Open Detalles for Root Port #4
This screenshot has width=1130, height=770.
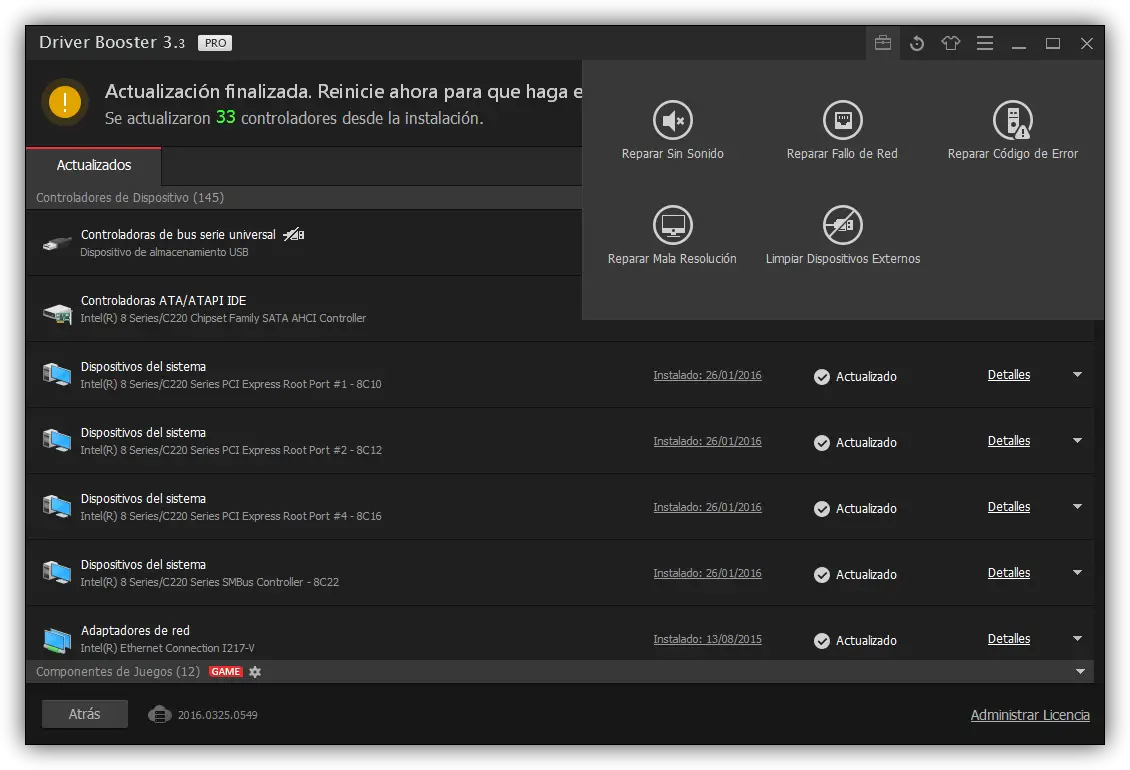point(1009,507)
